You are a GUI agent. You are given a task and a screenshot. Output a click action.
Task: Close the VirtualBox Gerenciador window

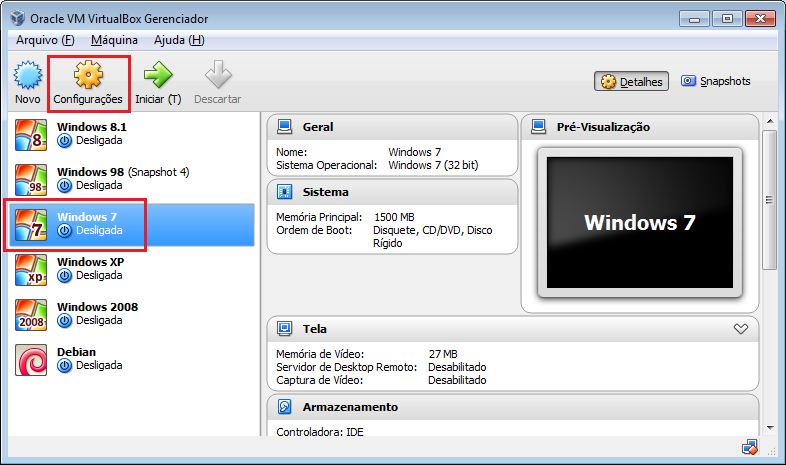click(760, 19)
